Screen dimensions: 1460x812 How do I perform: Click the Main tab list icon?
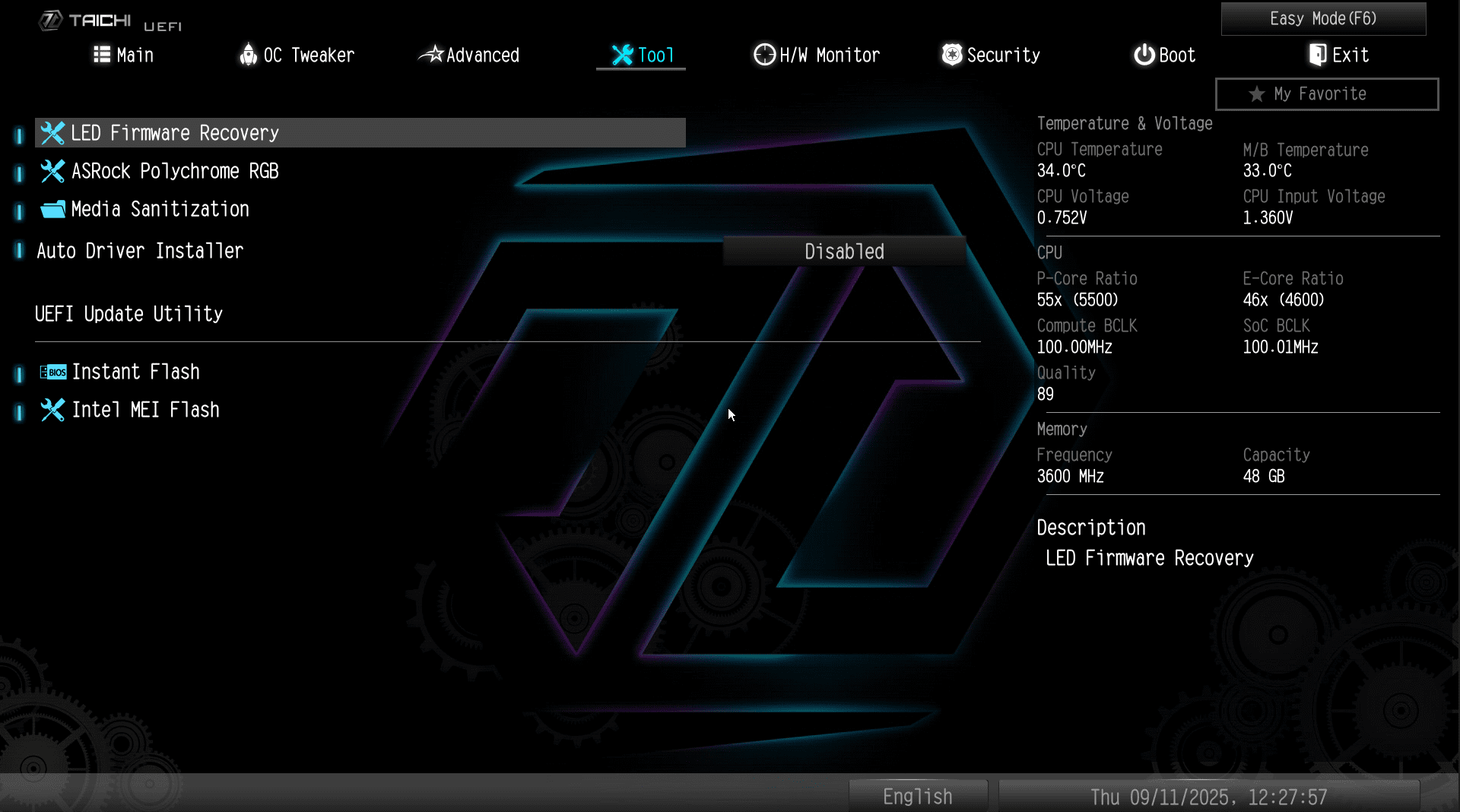(102, 55)
